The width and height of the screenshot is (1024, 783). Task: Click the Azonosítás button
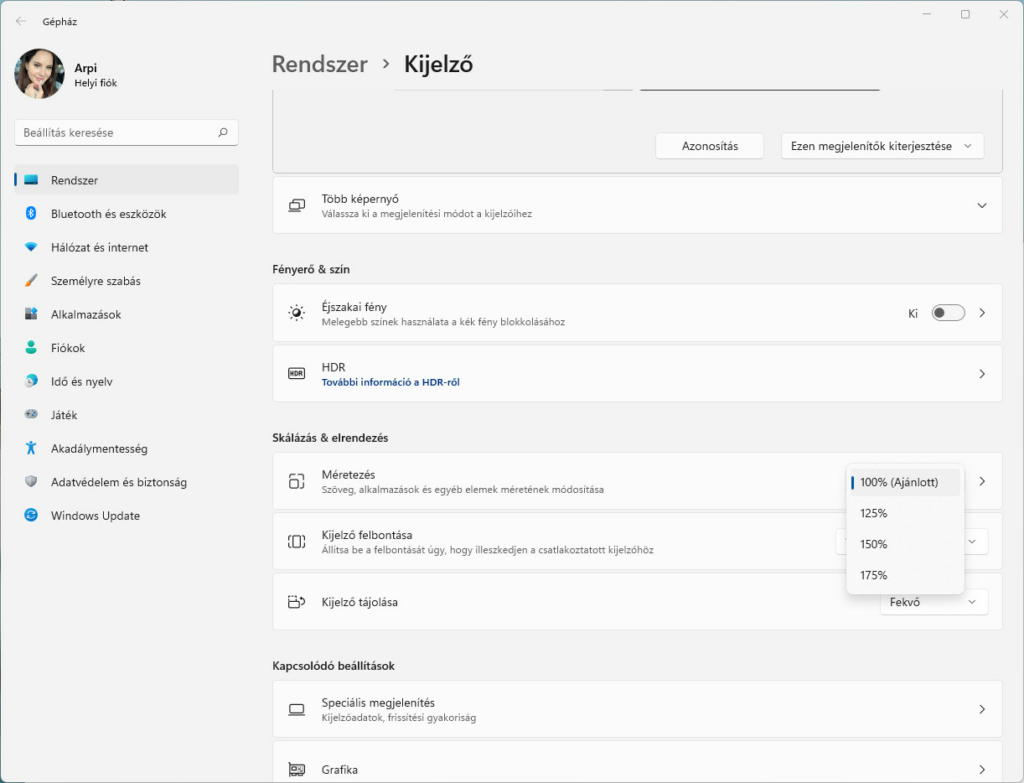click(x=709, y=146)
